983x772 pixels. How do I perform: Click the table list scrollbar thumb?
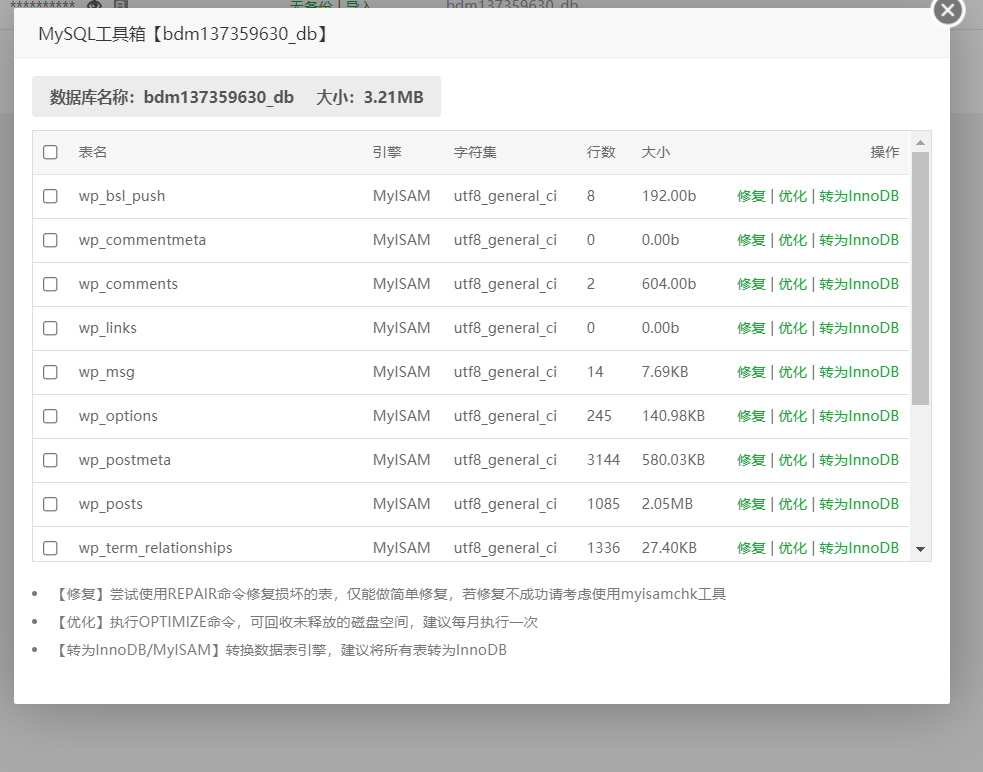pos(920,278)
